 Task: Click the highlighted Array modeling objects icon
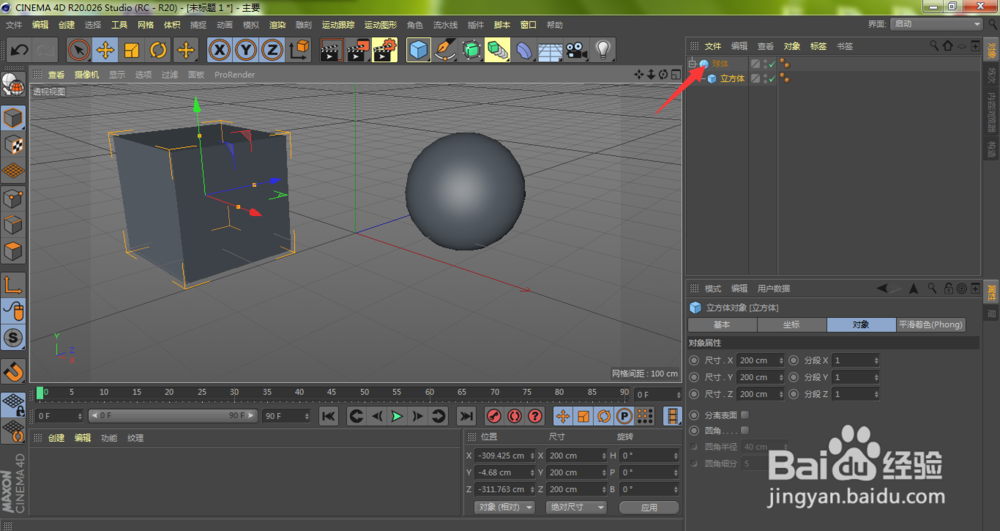(x=497, y=50)
